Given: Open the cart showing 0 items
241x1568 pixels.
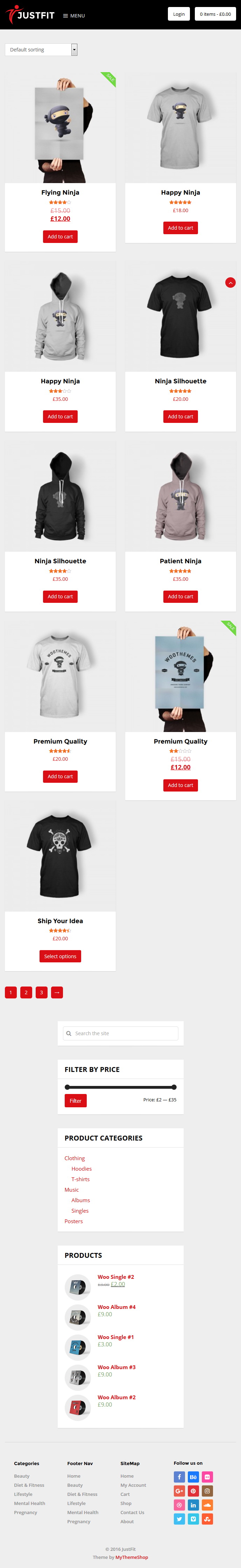Looking at the screenshot, I should coord(215,14).
